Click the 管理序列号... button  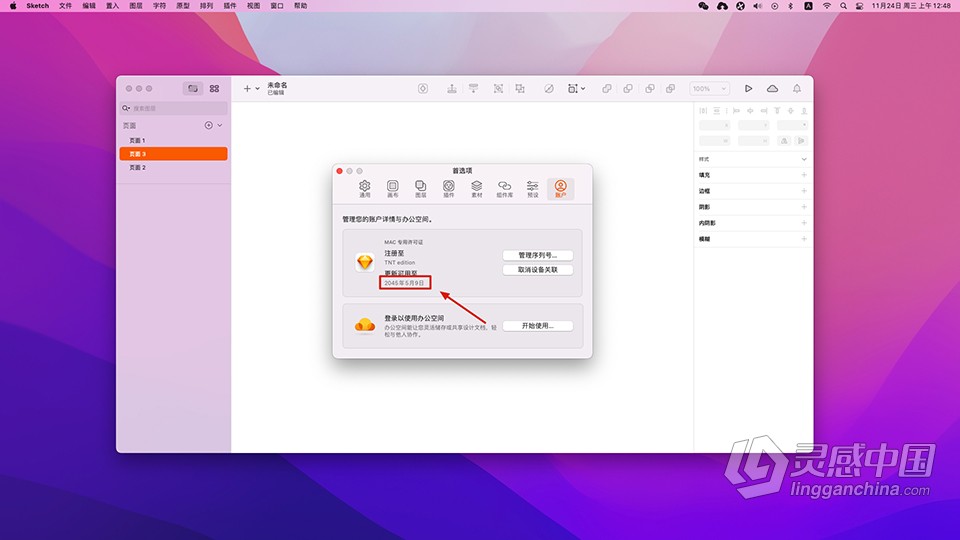[x=538, y=255]
